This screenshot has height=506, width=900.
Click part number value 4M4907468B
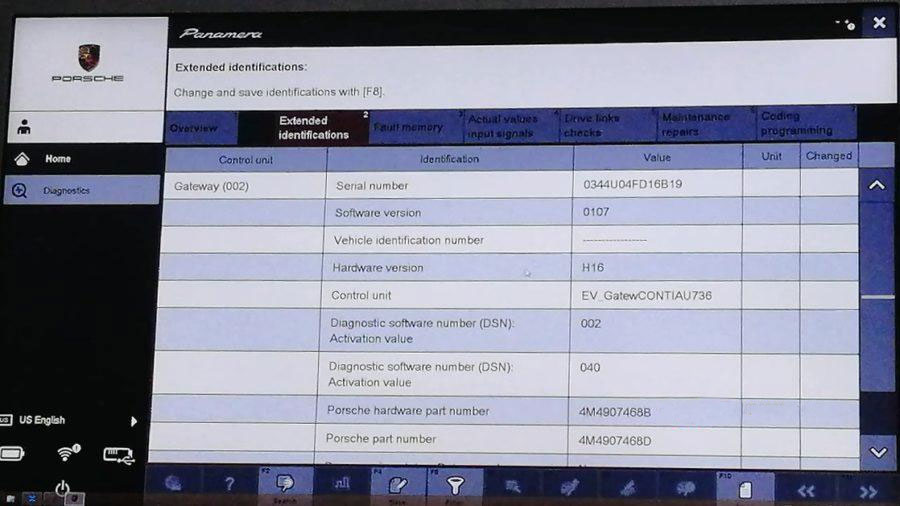[x=615, y=412]
